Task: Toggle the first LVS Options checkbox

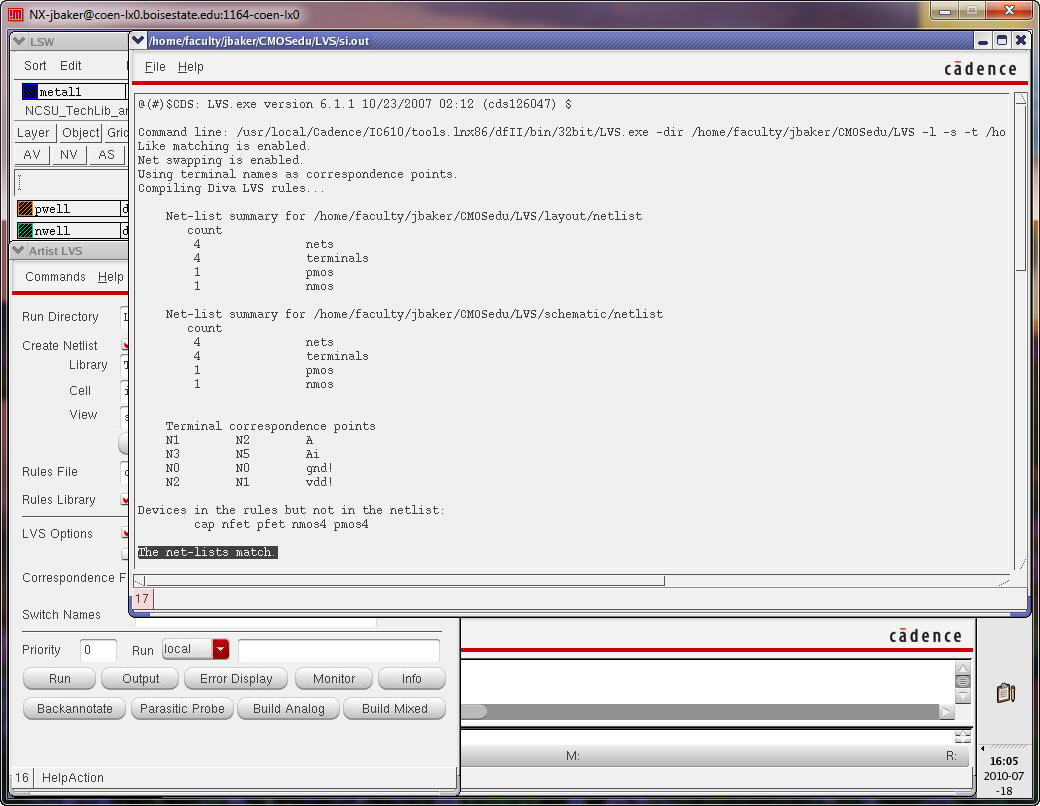Action: [125, 533]
